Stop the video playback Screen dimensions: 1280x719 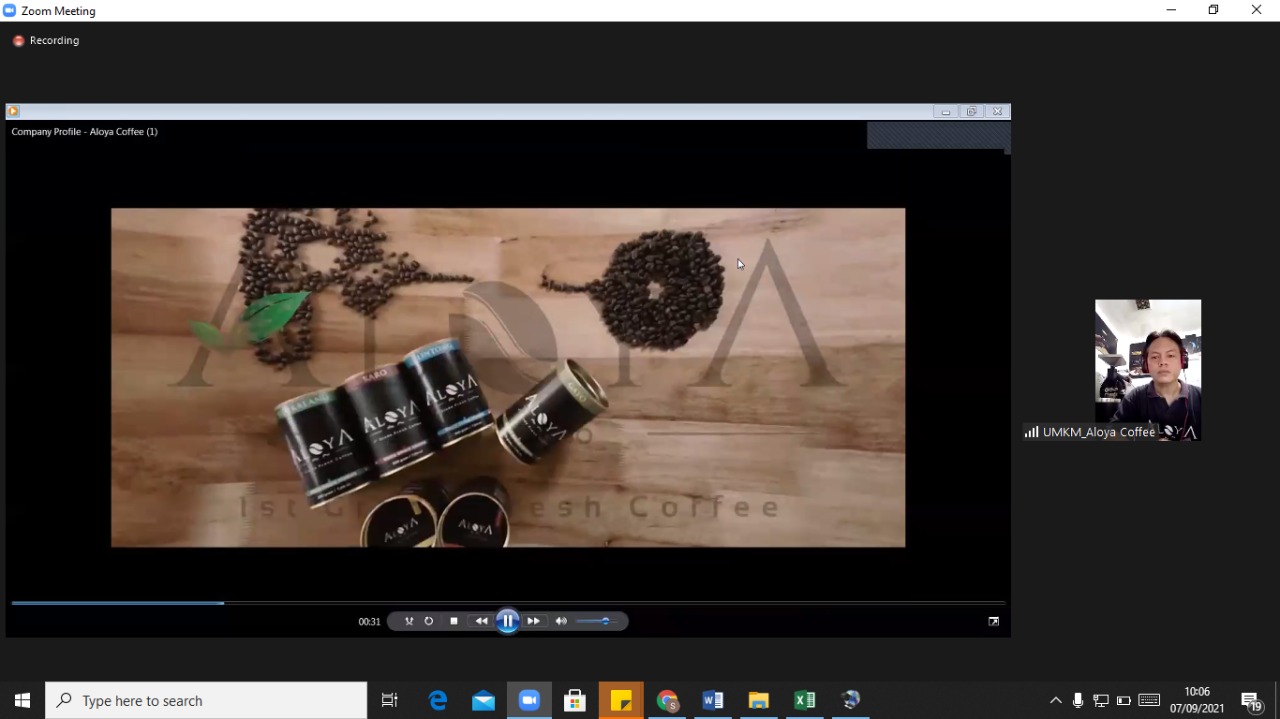click(x=454, y=621)
